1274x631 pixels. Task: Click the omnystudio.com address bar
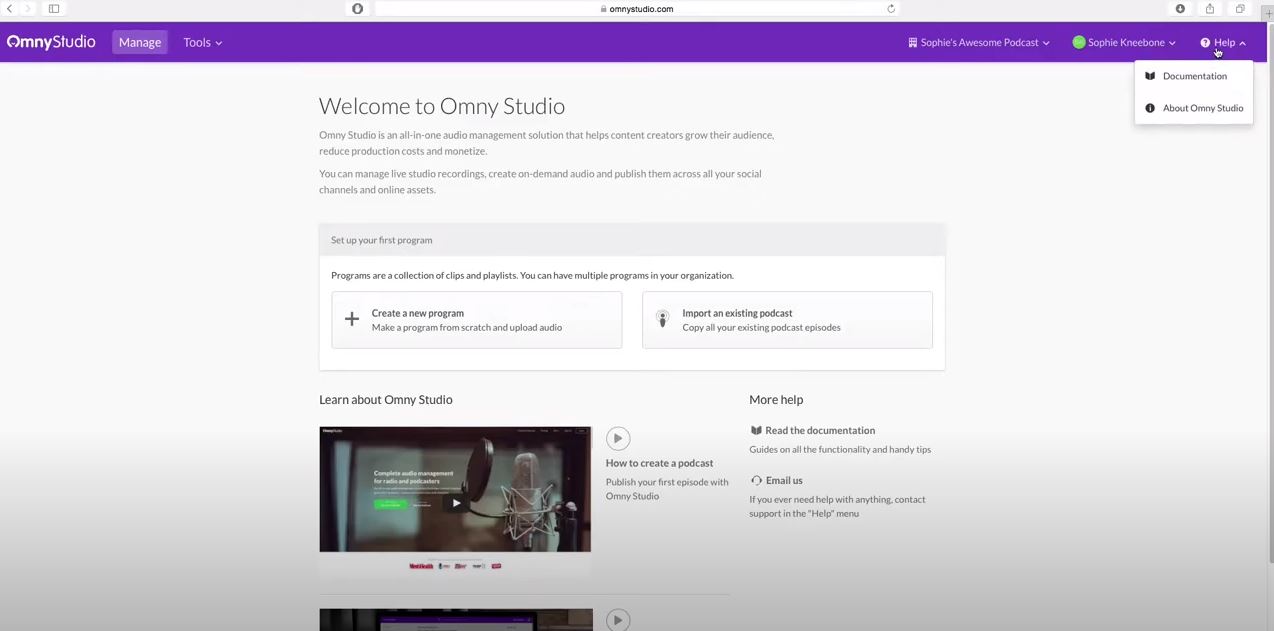click(x=637, y=9)
